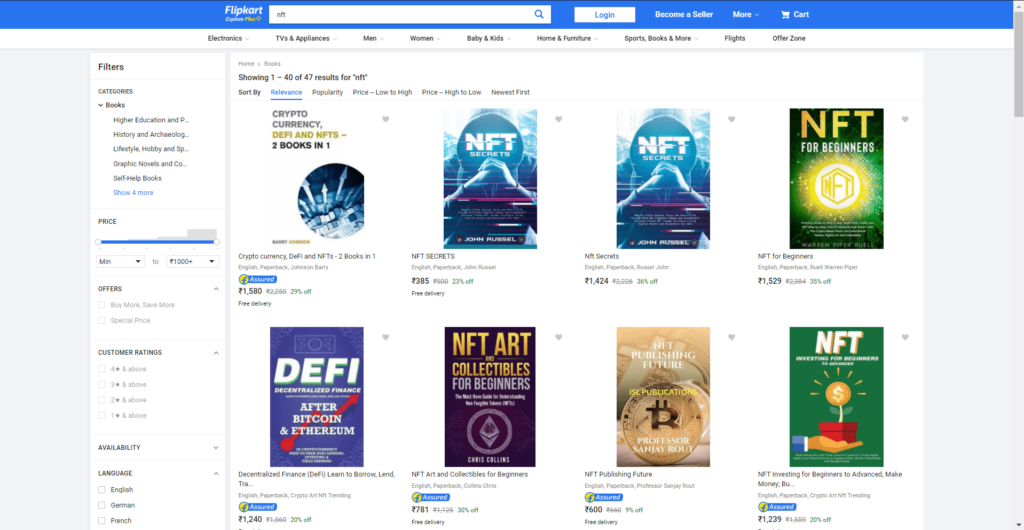Collapse the Customer Ratings section
The height and width of the screenshot is (530, 1024).
pyautogui.click(x=216, y=352)
